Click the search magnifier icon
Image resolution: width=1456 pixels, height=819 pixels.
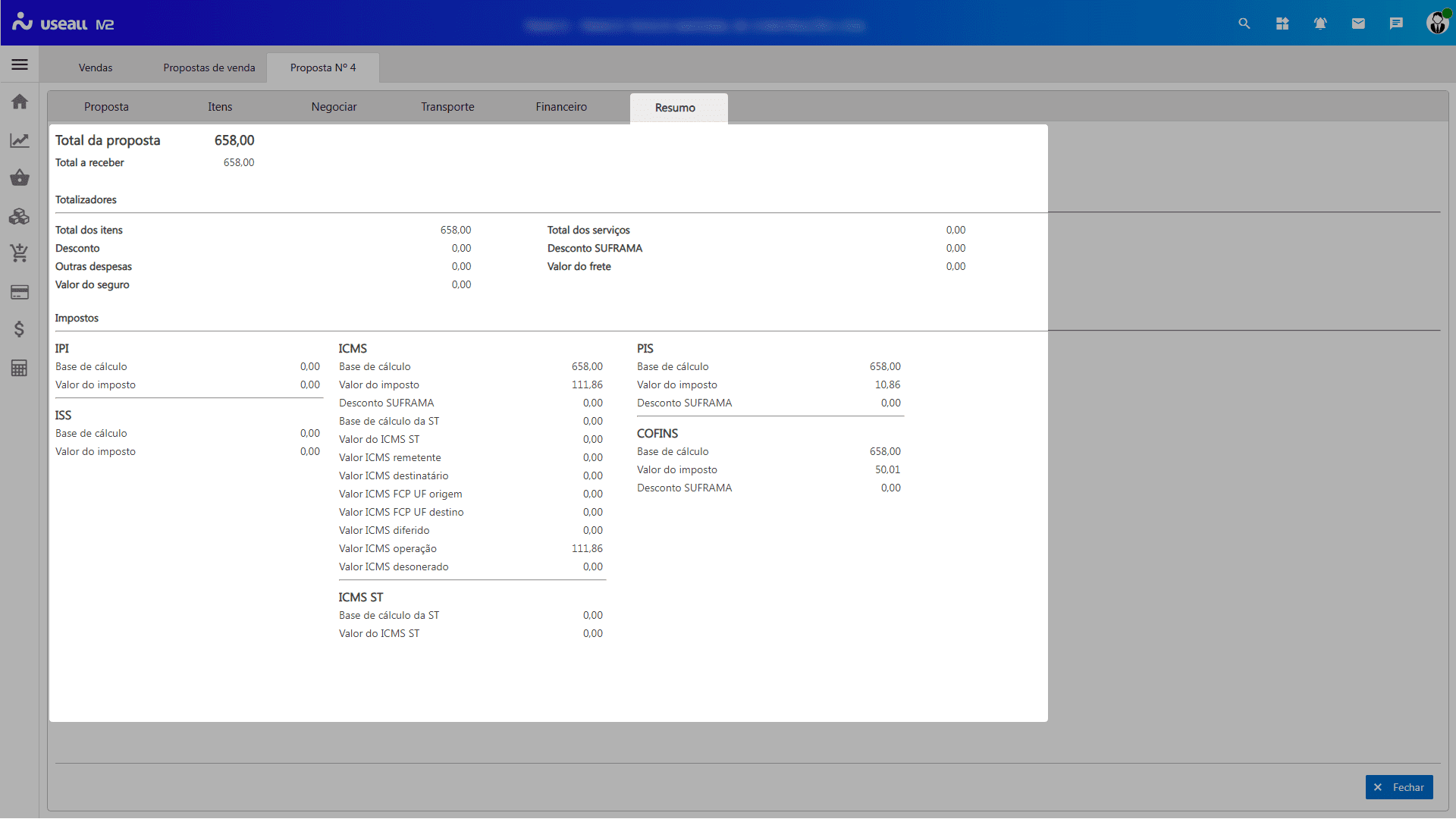click(1244, 24)
